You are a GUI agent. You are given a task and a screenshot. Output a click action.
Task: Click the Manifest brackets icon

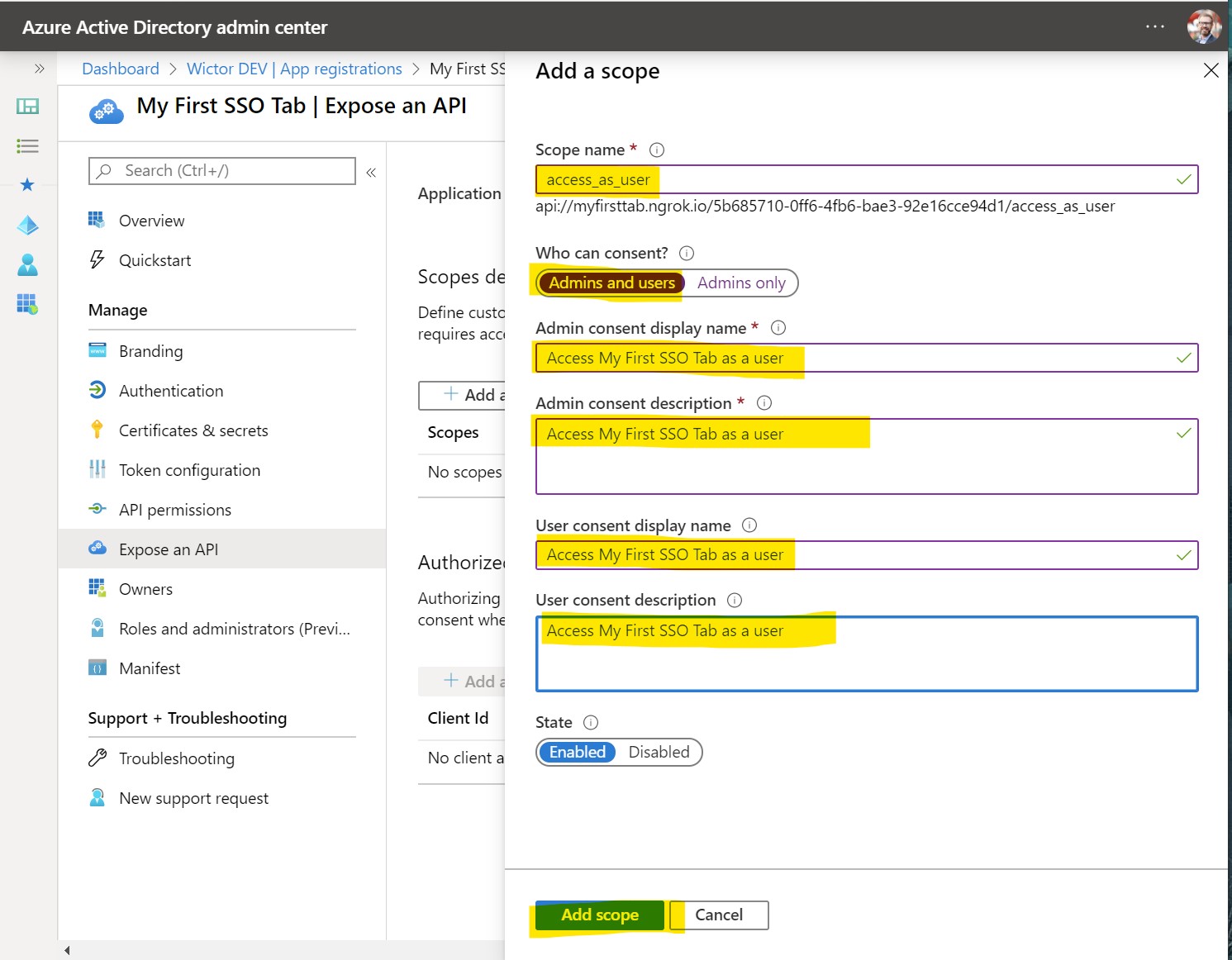[98, 668]
